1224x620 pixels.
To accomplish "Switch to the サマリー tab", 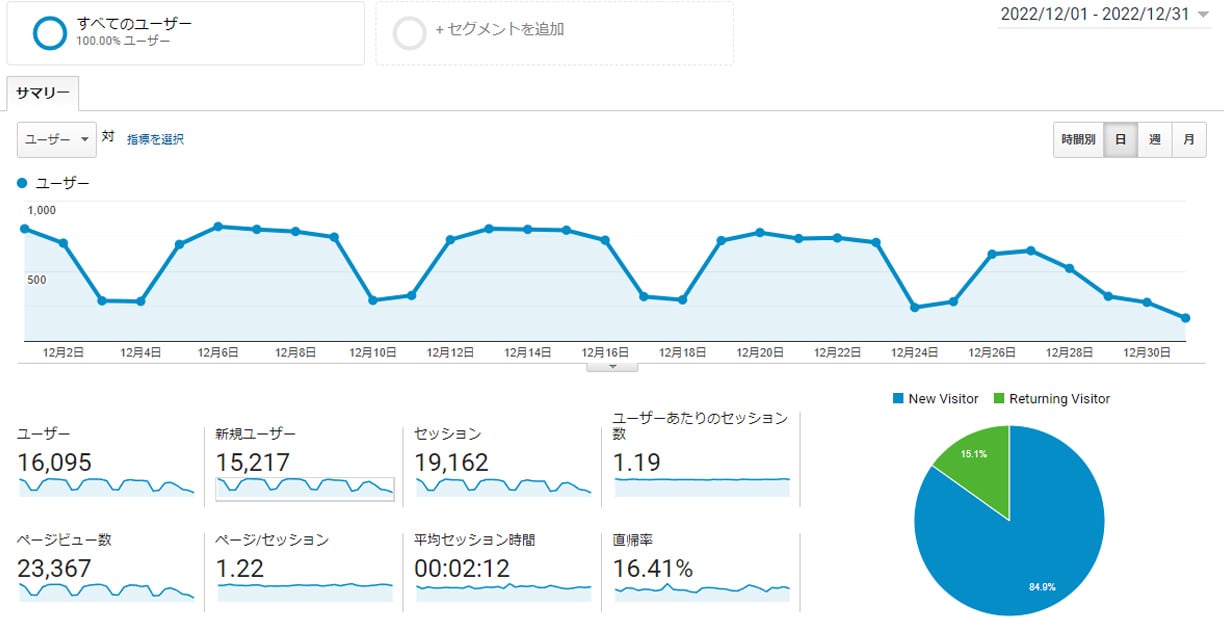I will click(42, 92).
